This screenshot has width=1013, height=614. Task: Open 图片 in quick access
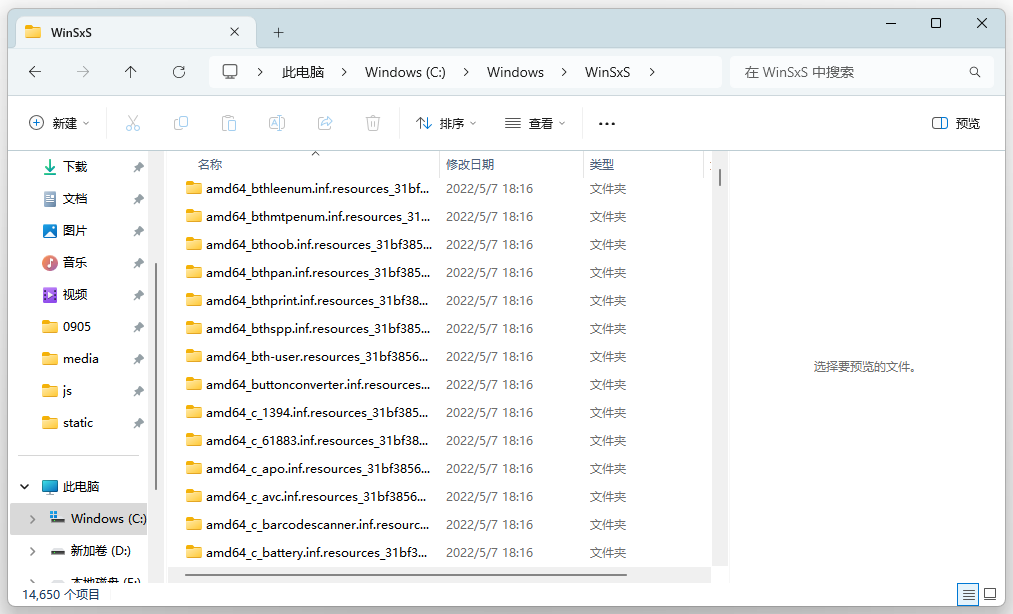click(75, 231)
